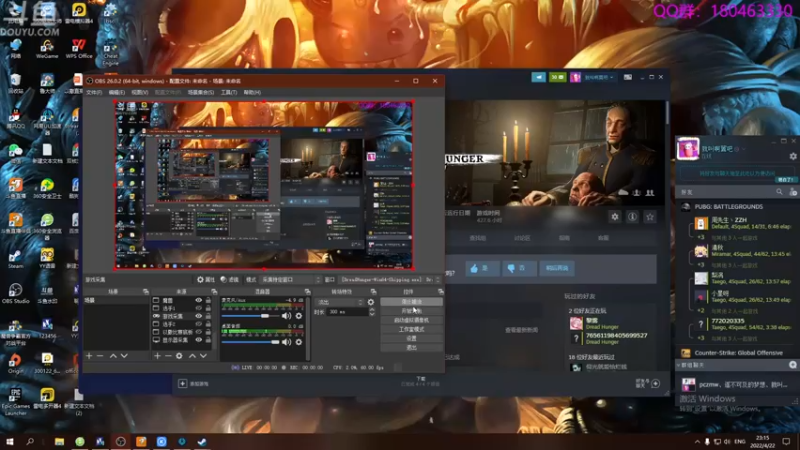Open game info icon on Dread Hunger page
Image resolution: width=800 pixels, height=450 pixels.
tap(632, 217)
